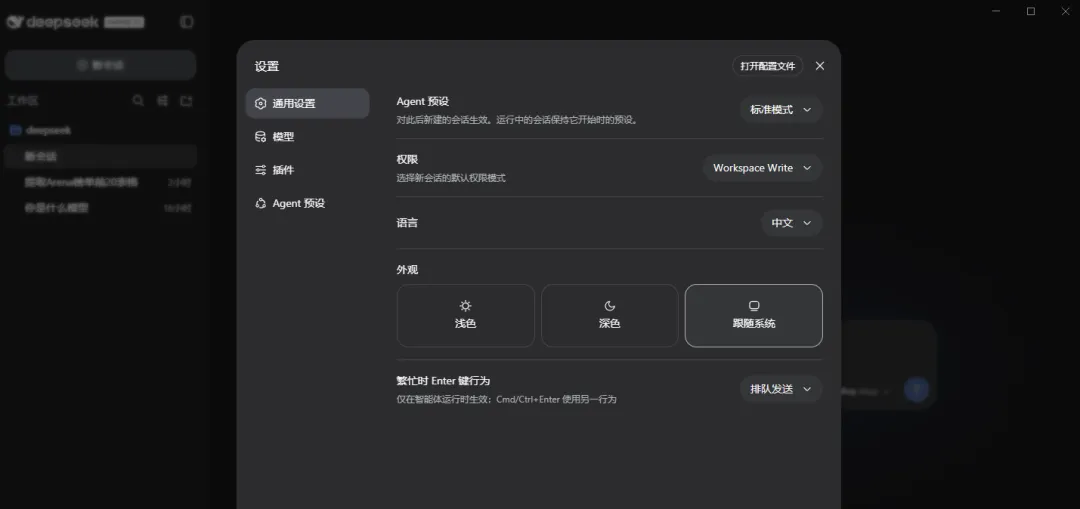Open the Agent 预设 sidebar tab
The width and height of the screenshot is (1080, 509).
tap(307, 203)
